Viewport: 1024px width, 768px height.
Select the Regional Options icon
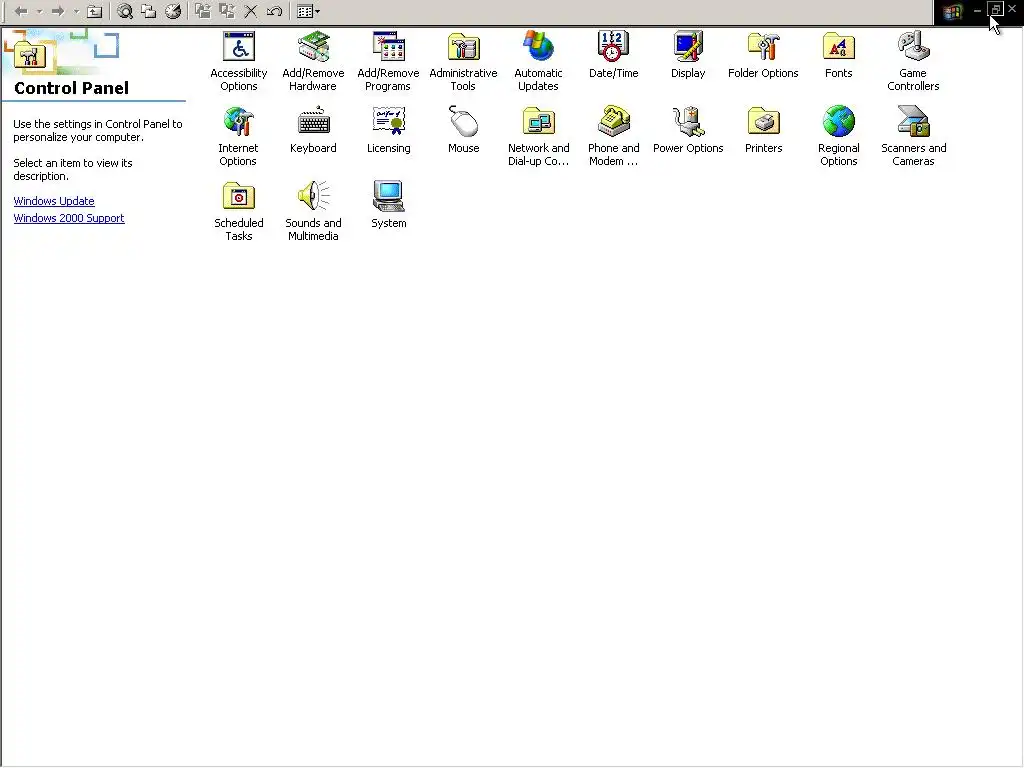(839, 136)
